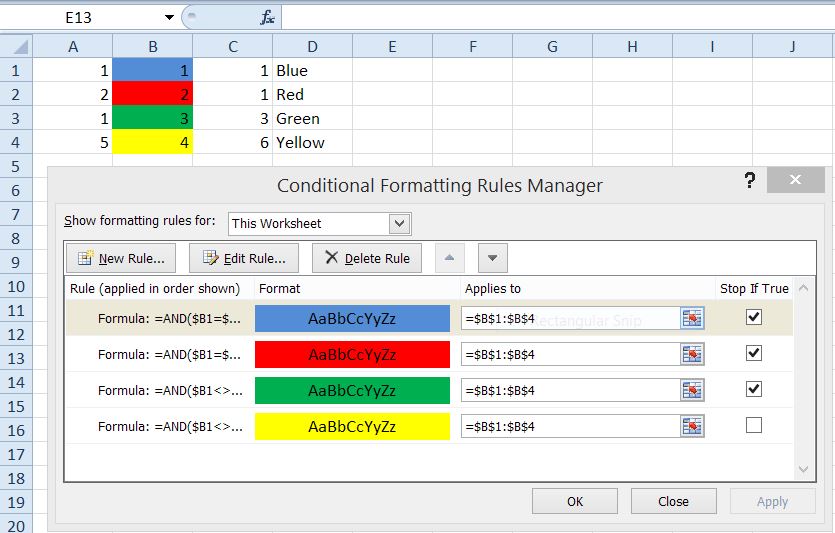Screen dimensions: 835x533
Task: Close the Rules Manager with X
Action: tap(795, 179)
